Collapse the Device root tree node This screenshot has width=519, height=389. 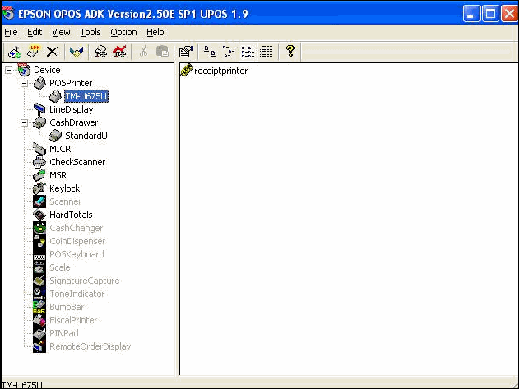point(9,70)
